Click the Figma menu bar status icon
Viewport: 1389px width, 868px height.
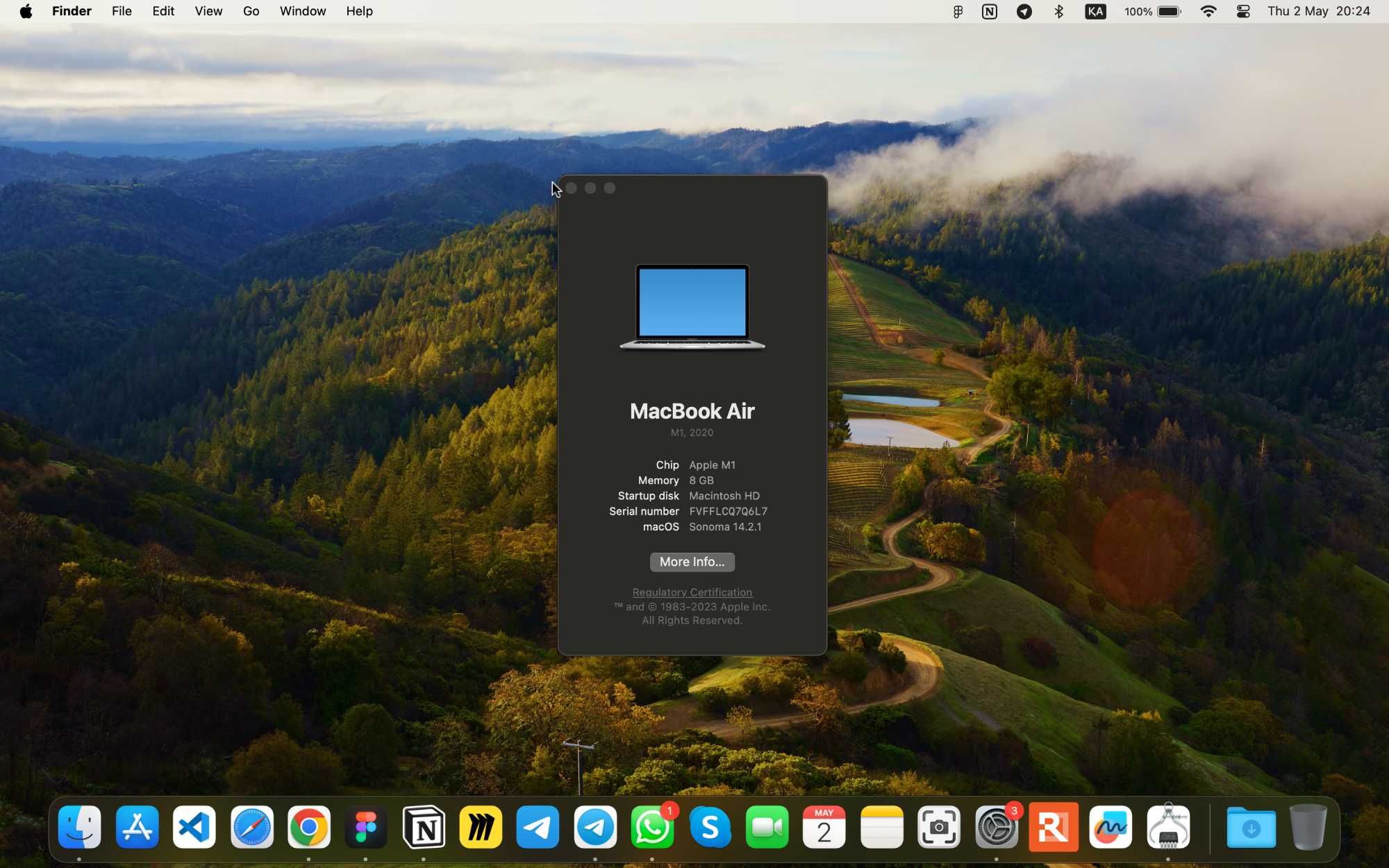(x=958, y=11)
